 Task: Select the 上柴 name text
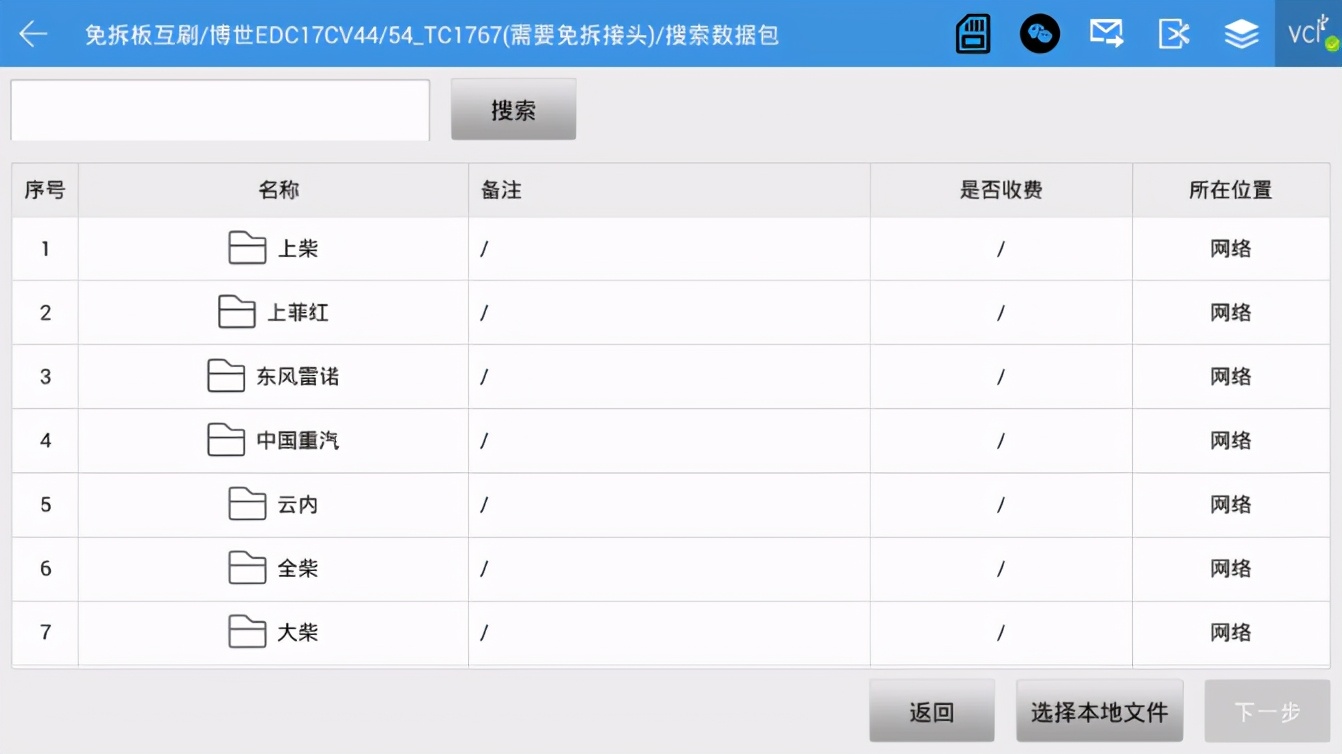[298, 249]
